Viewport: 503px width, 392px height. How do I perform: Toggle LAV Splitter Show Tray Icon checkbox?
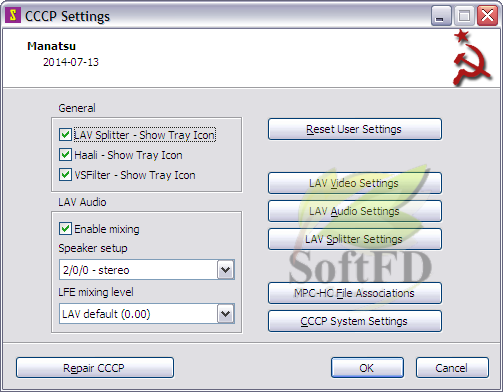65,135
